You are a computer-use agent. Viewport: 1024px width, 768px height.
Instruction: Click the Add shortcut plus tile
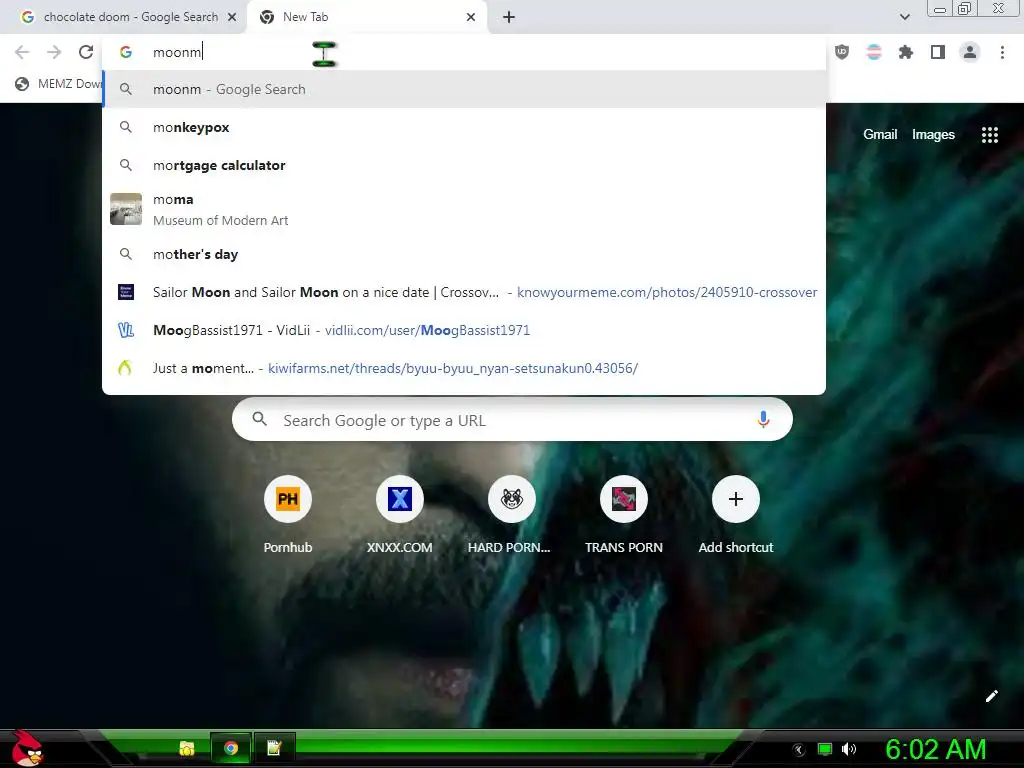point(735,516)
